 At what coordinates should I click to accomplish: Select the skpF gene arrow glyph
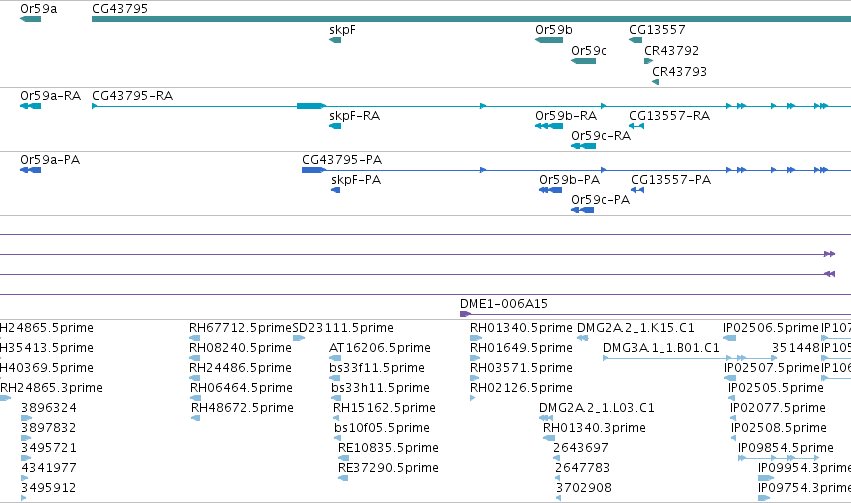coord(335,40)
